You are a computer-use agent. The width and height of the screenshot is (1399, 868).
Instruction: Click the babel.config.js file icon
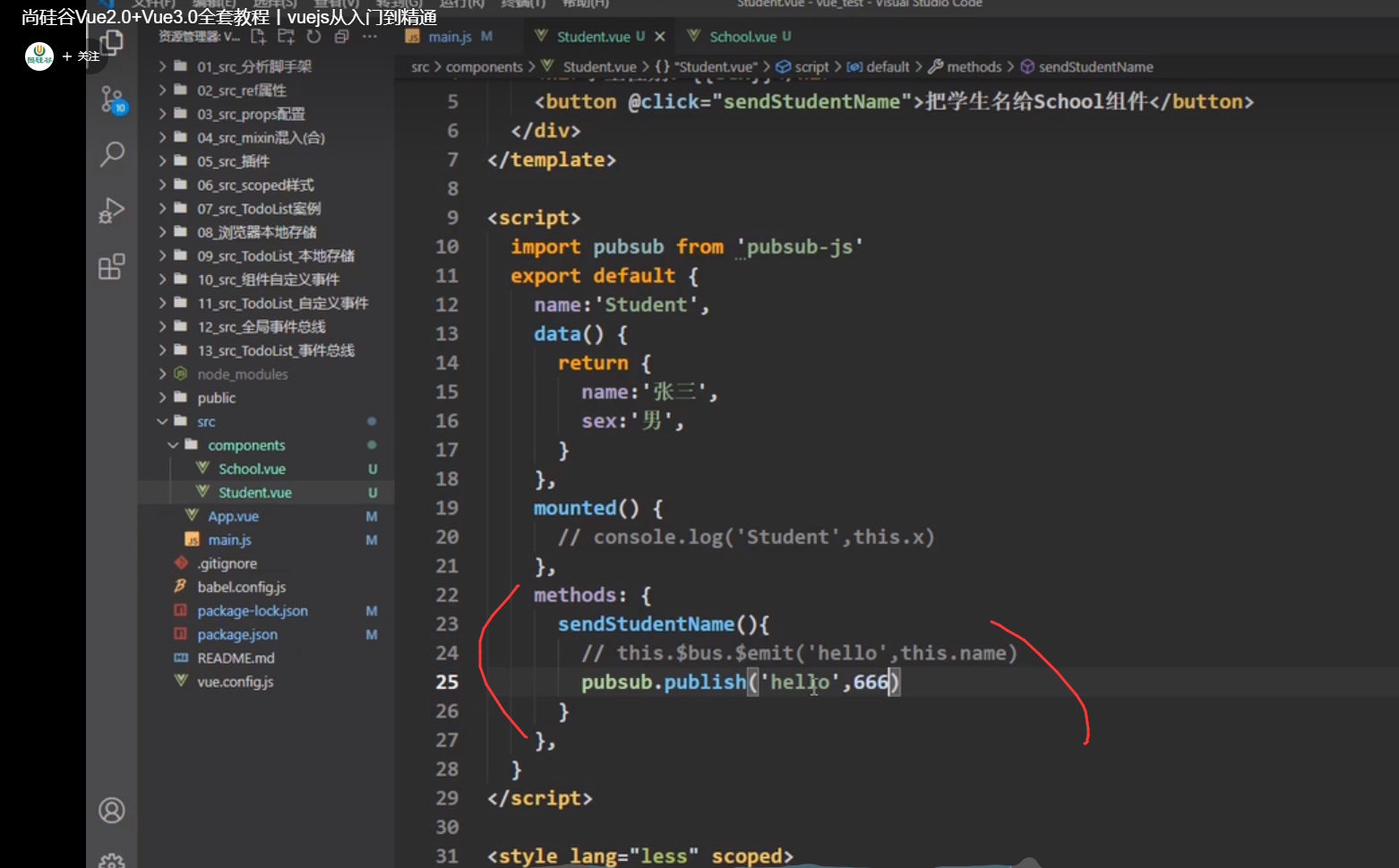click(x=181, y=587)
